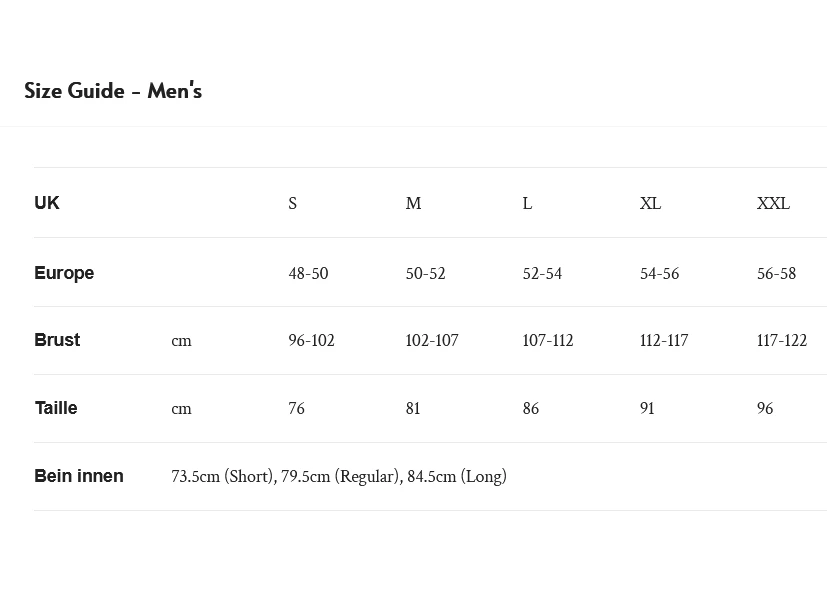The height and width of the screenshot is (599, 827).
Task: Click the Europe row label
Action: point(64,273)
